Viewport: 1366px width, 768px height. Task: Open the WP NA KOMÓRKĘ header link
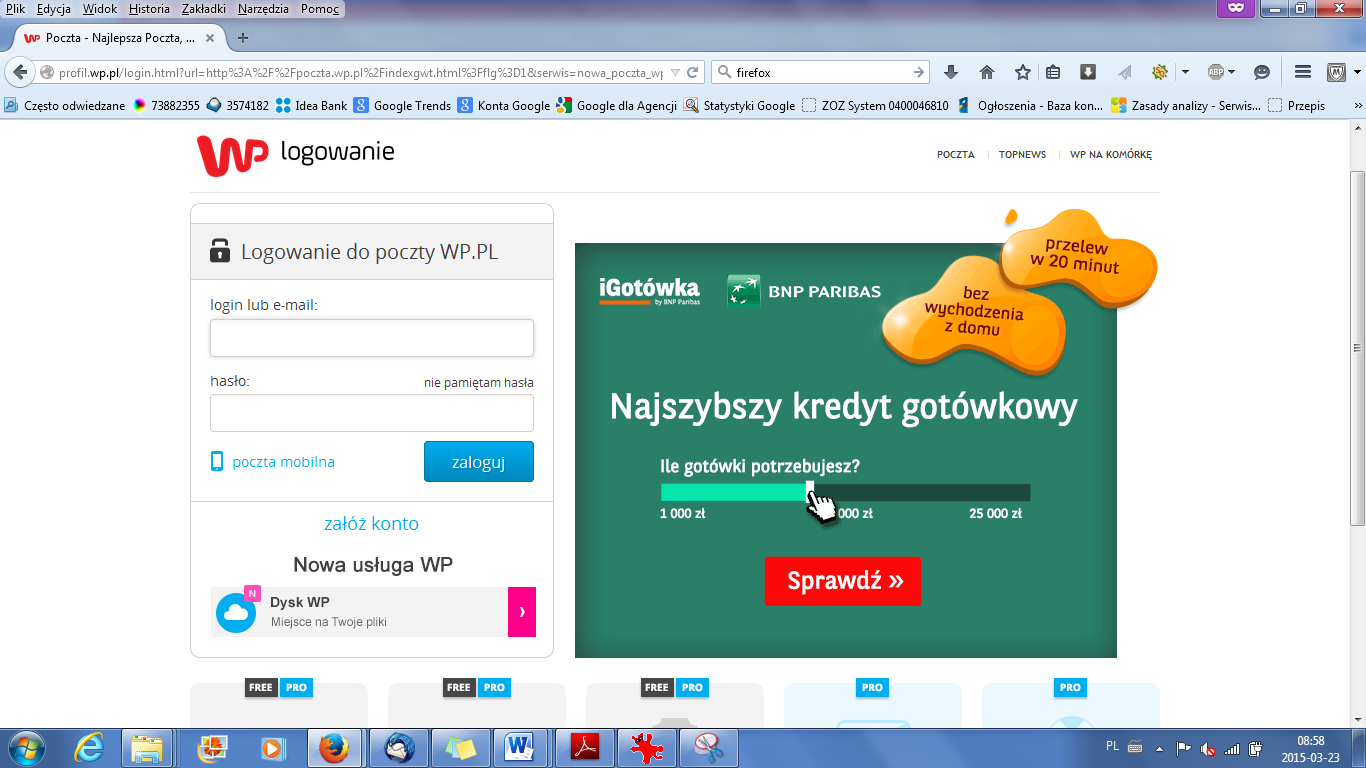1111,155
